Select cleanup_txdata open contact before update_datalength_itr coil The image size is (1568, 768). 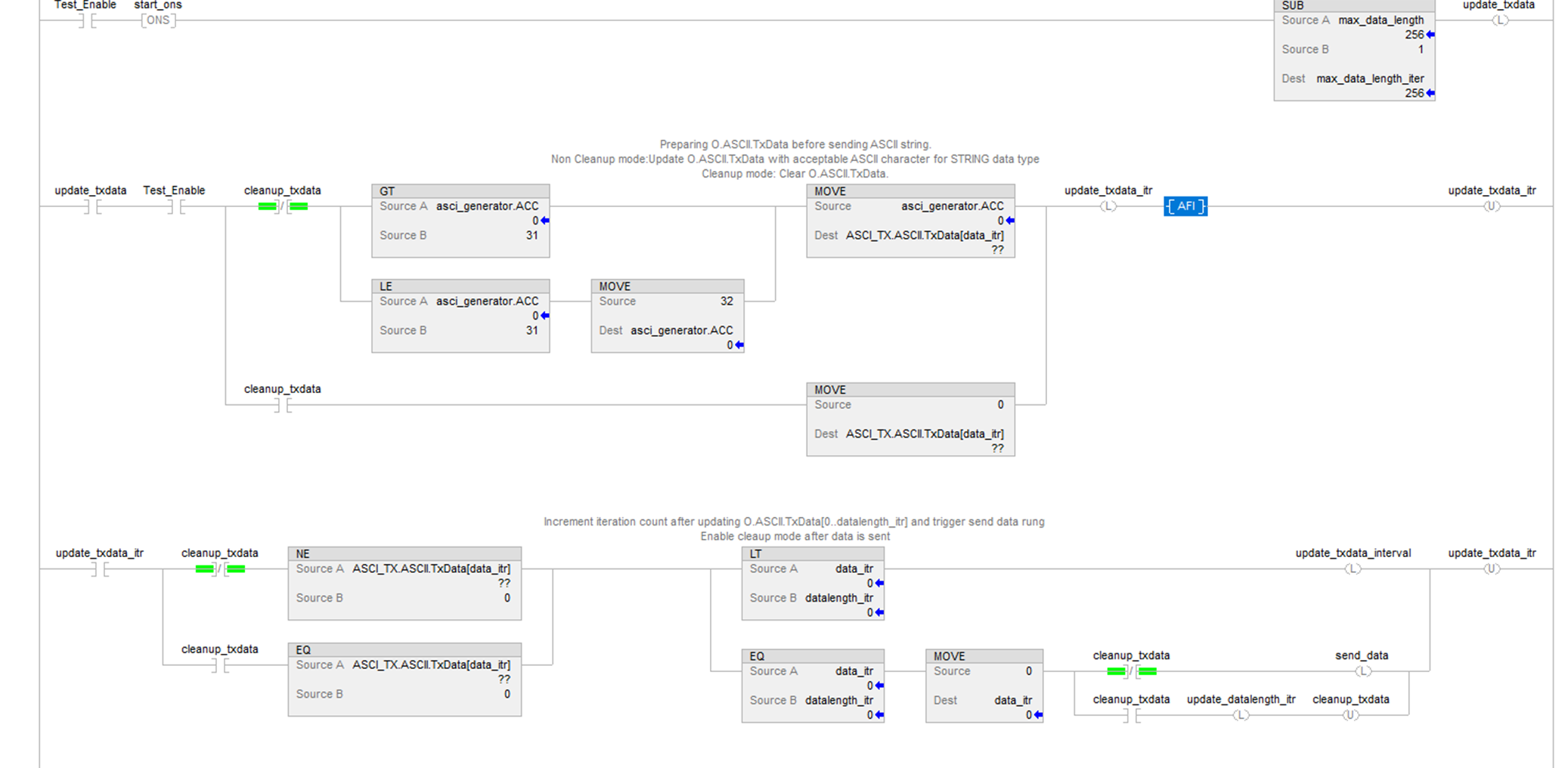click(1132, 715)
